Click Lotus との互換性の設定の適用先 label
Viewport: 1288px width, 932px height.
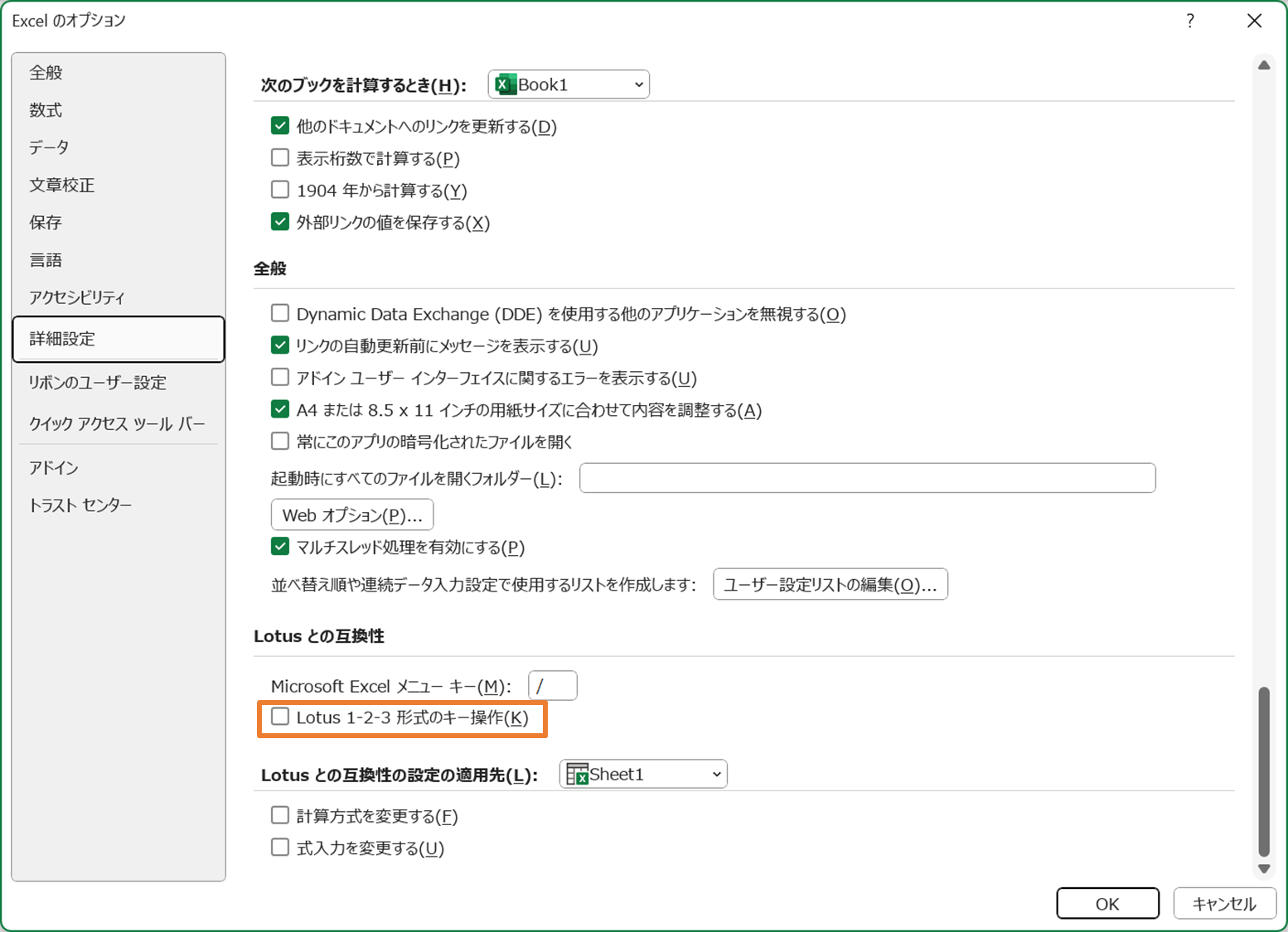(399, 775)
